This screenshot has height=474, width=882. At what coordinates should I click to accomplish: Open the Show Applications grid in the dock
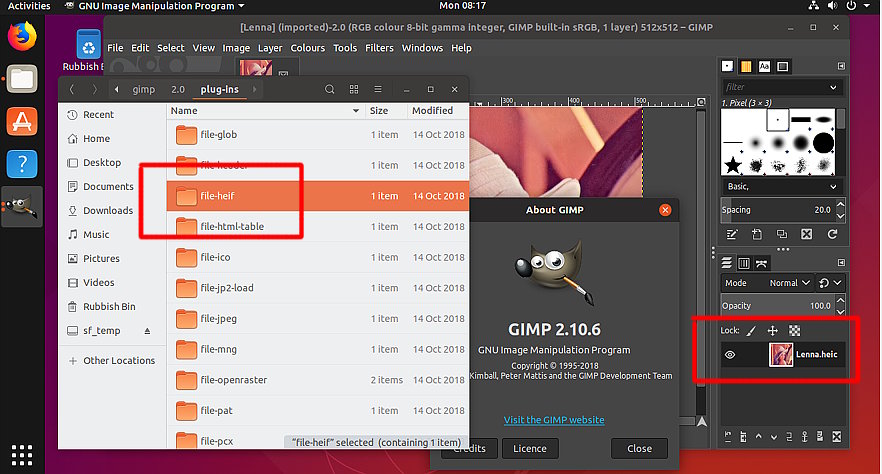pos(22,455)
